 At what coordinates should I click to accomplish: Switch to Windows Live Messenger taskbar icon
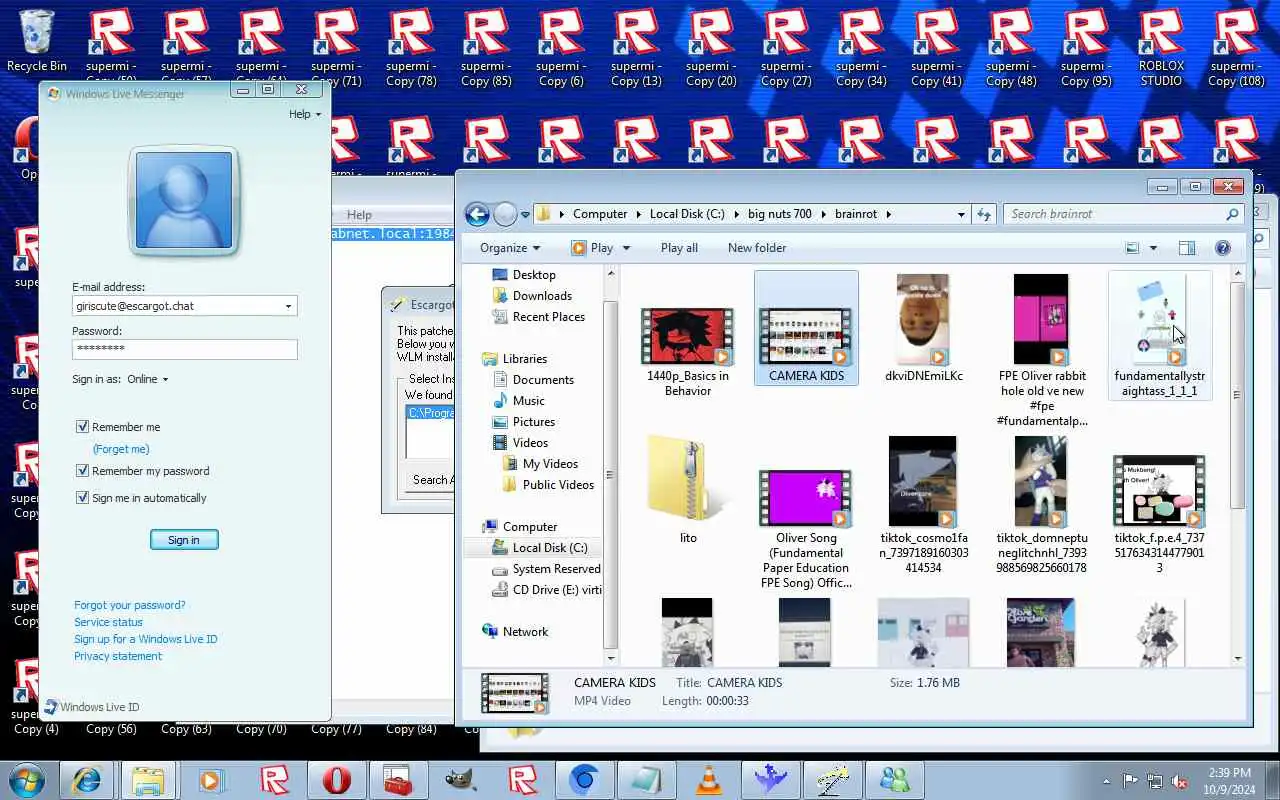coord(894,779)
